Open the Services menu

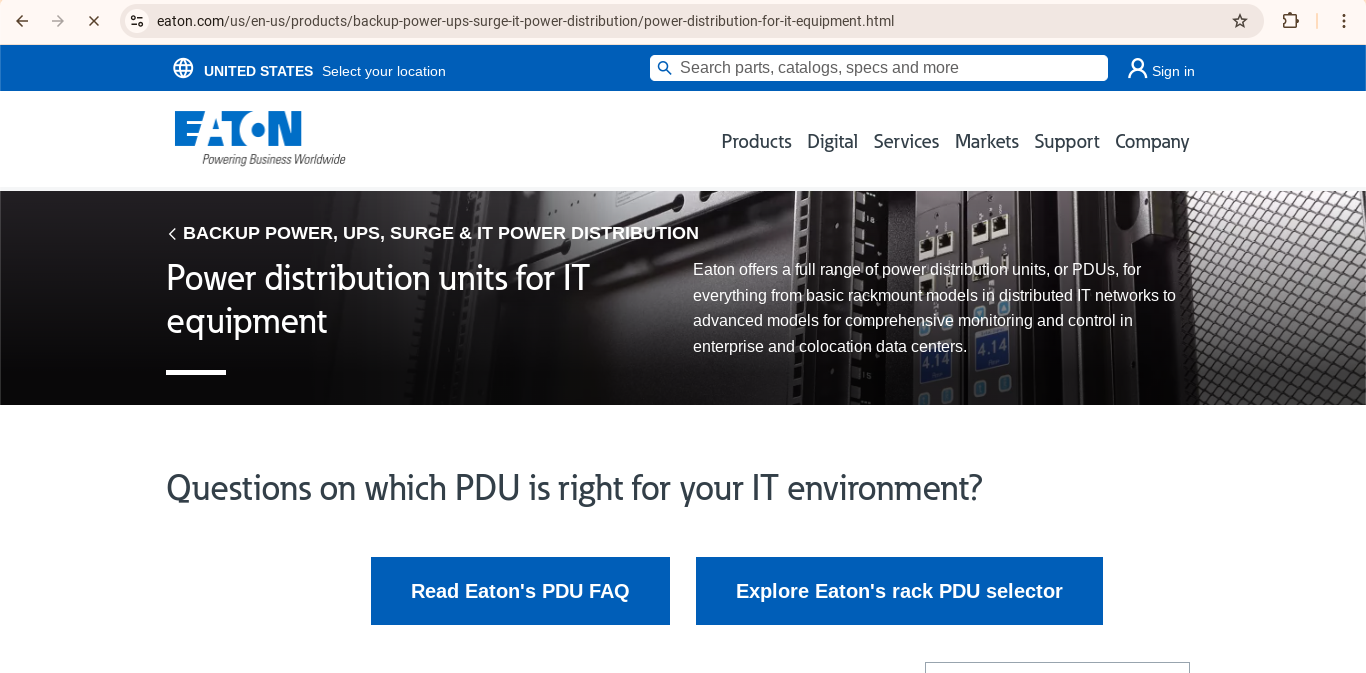pos(906,142)
